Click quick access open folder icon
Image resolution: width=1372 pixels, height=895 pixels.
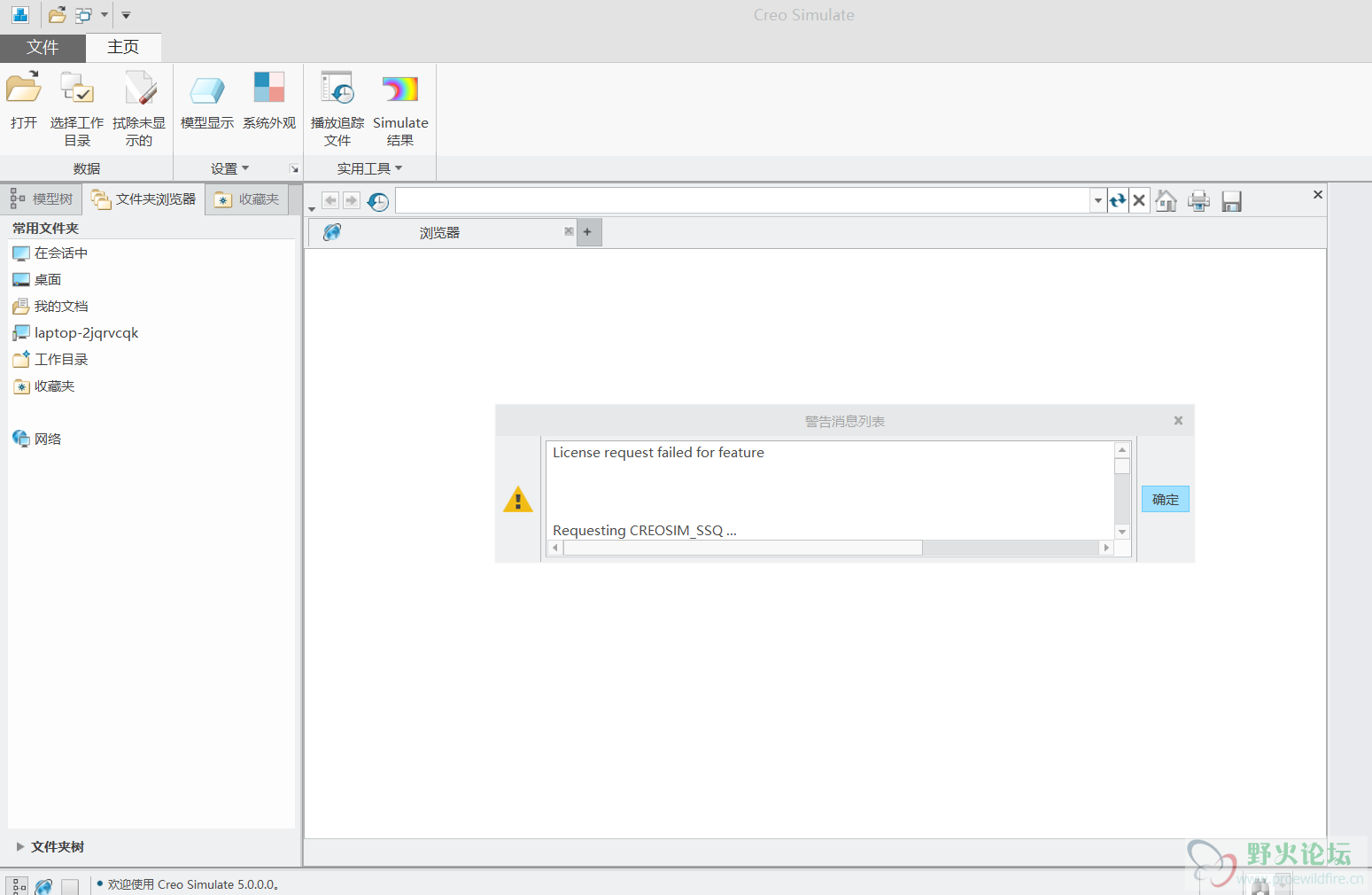58,15
